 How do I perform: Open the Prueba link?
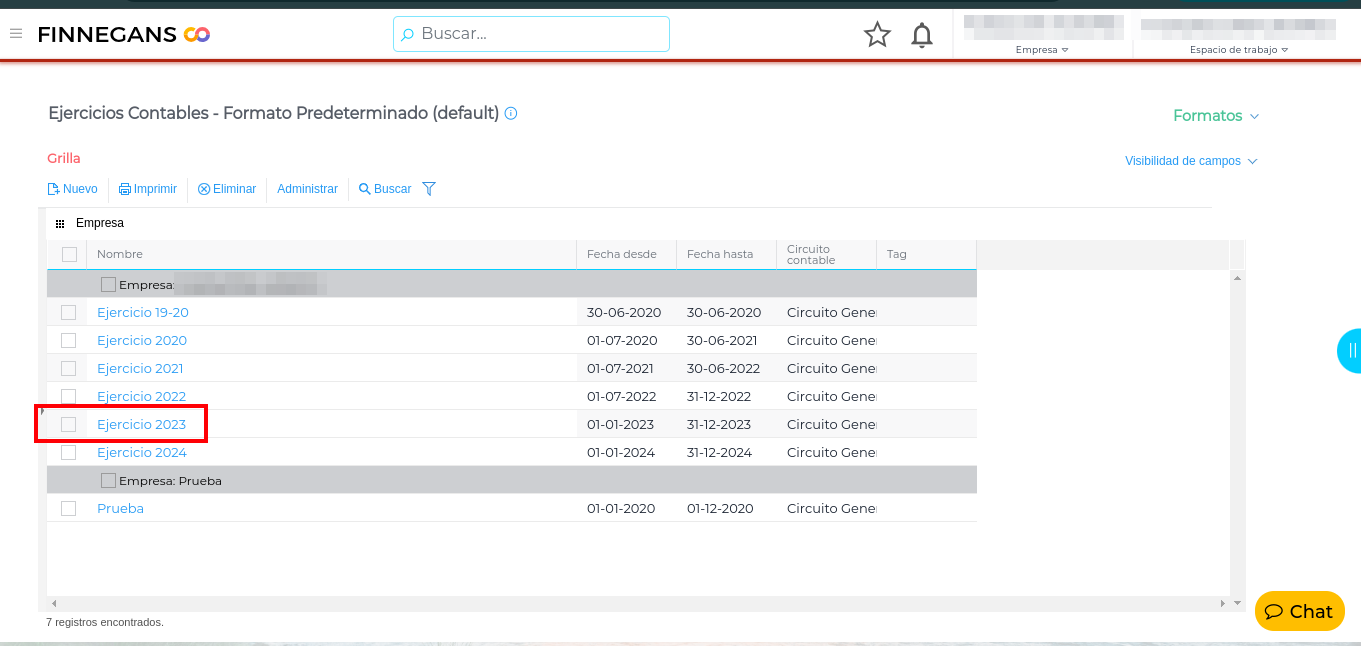(120, 508)
